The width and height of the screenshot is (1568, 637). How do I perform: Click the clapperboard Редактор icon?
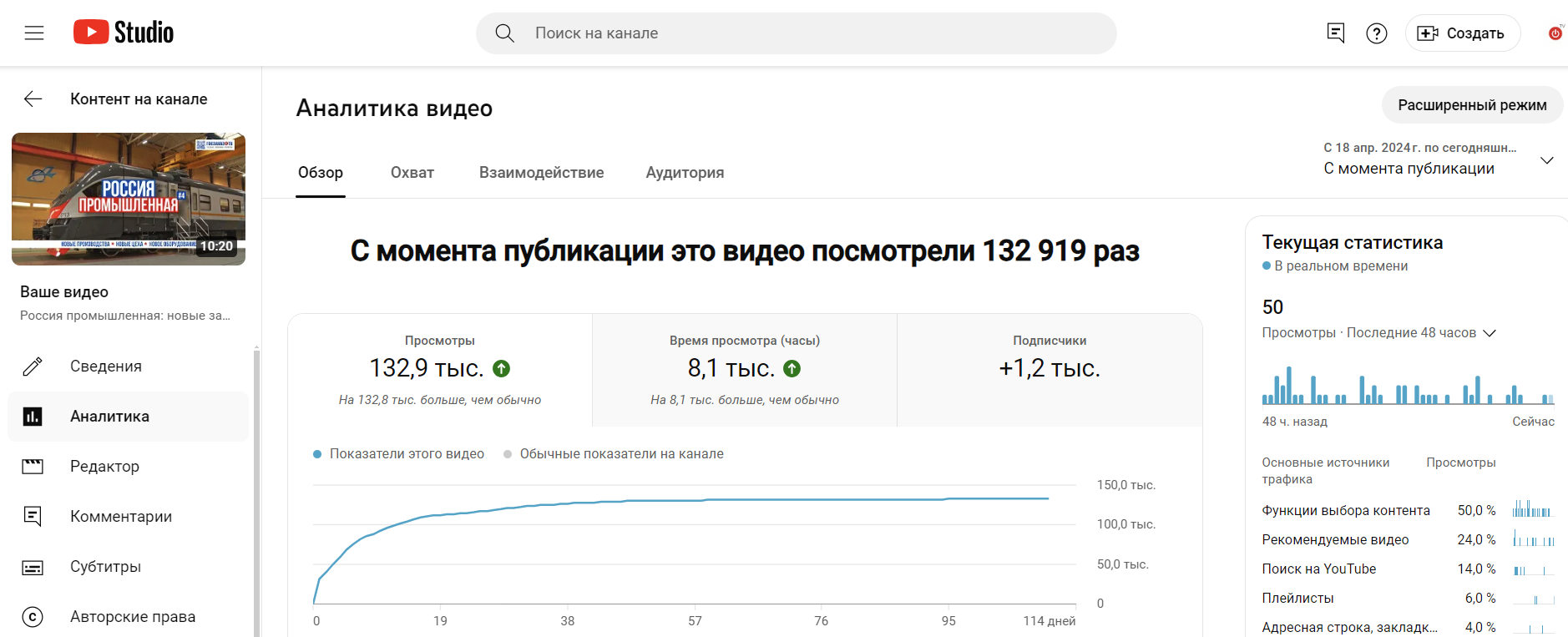pos(33,467)
